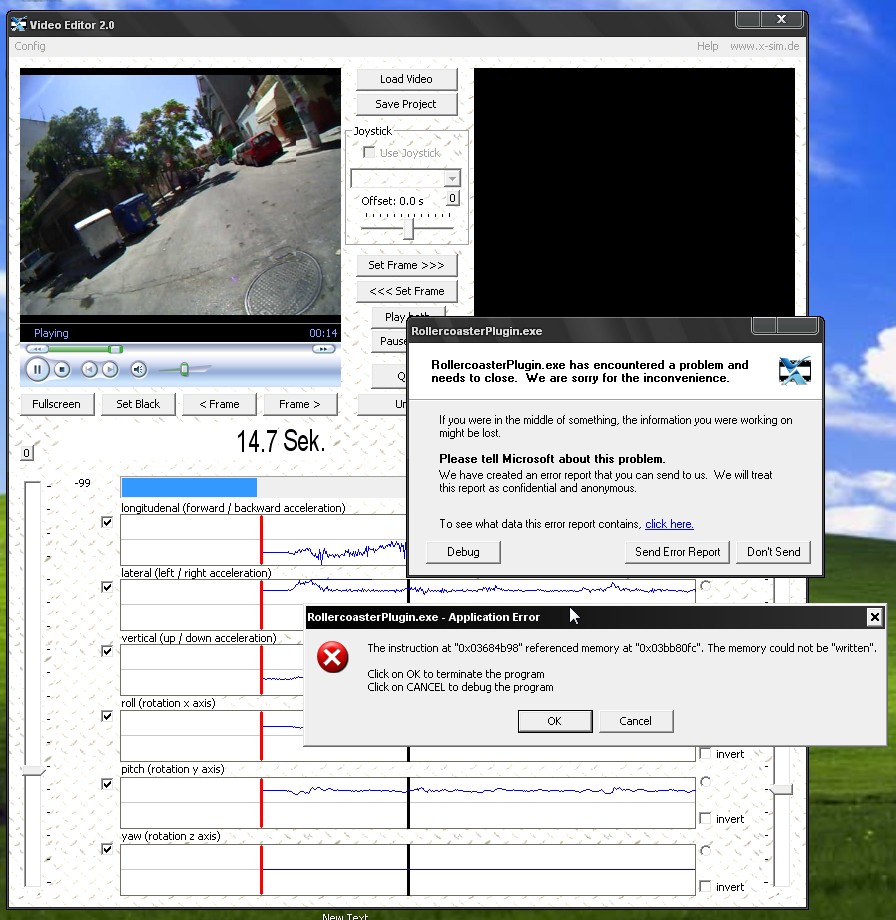The width and height of the screenshot is (896, 920).
Task: Click the green video seek progress bar
Action: click(x=82, y=349)
